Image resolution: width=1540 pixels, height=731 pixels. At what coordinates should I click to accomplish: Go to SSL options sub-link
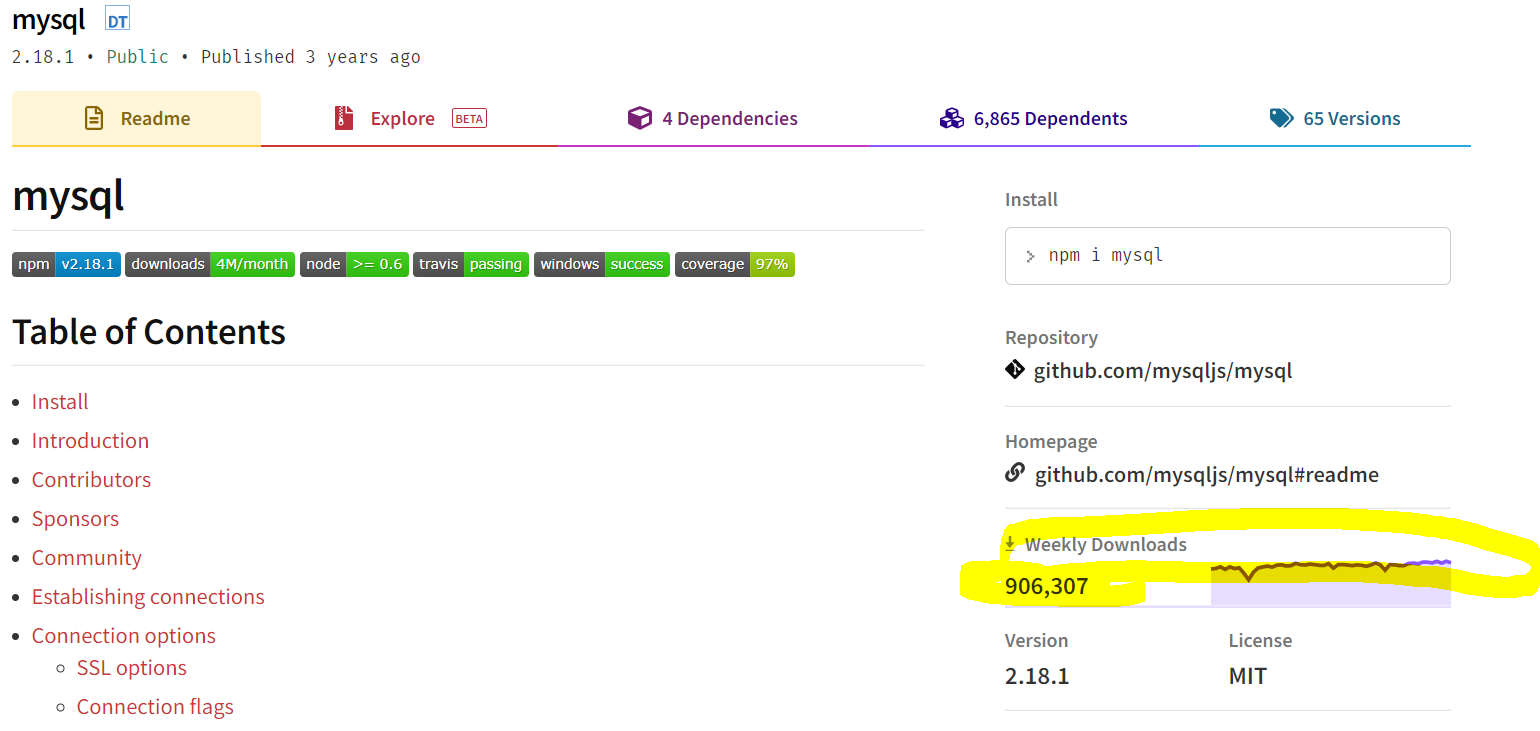[x=132, y=667]
